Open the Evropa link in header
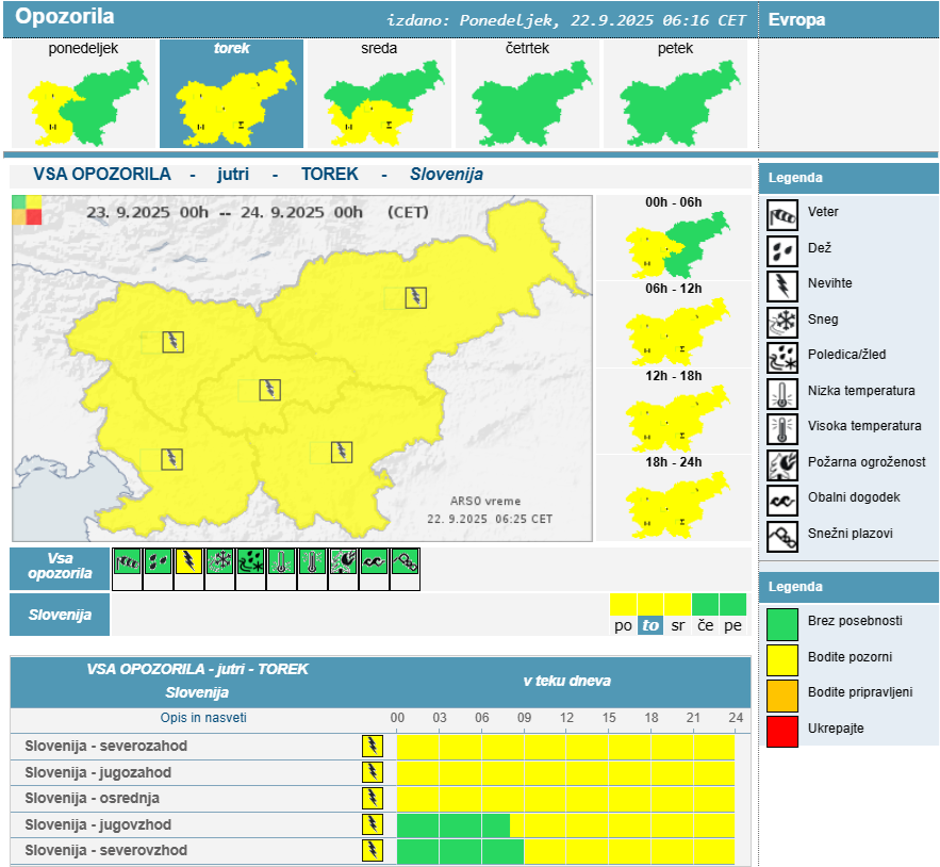The height and width of the screenshot is (867, 940). pos(796,19)
